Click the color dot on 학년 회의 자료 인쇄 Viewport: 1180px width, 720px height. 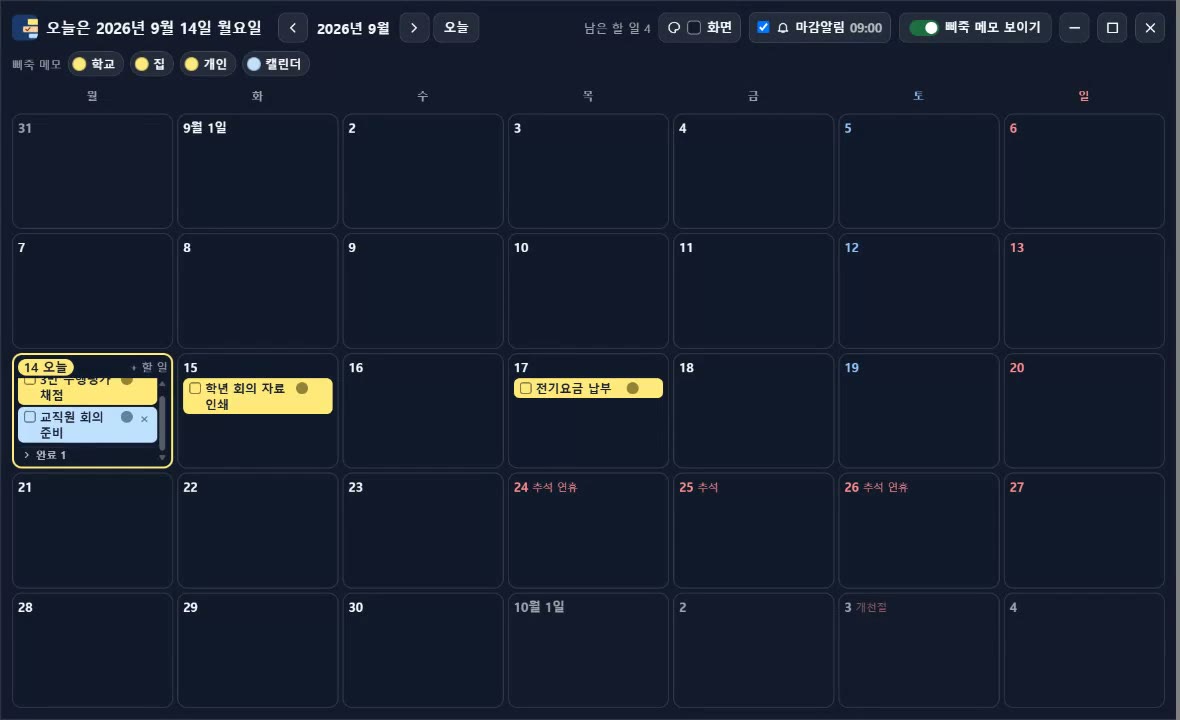[302, 388]
